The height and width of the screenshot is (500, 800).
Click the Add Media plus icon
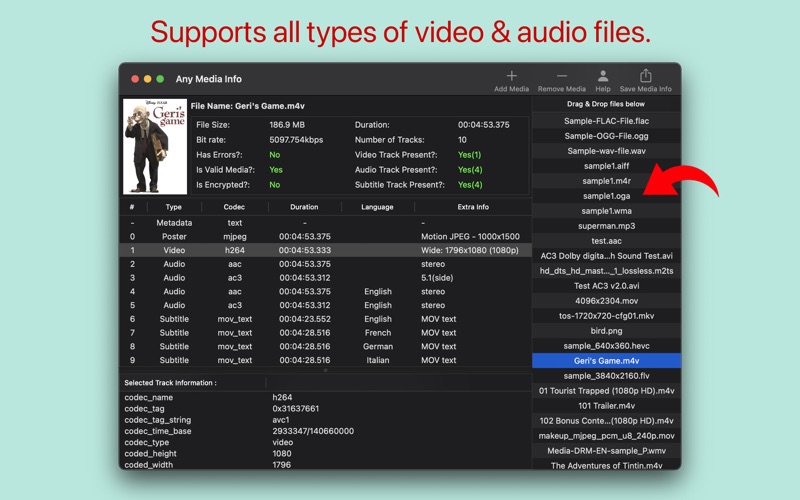tap(511, 76)
